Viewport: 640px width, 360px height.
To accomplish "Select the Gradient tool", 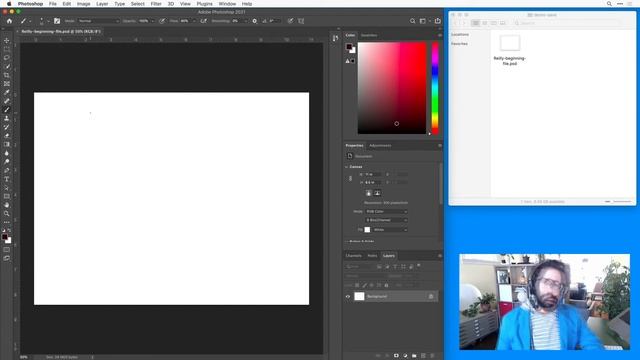I will [x=7, y=144].
